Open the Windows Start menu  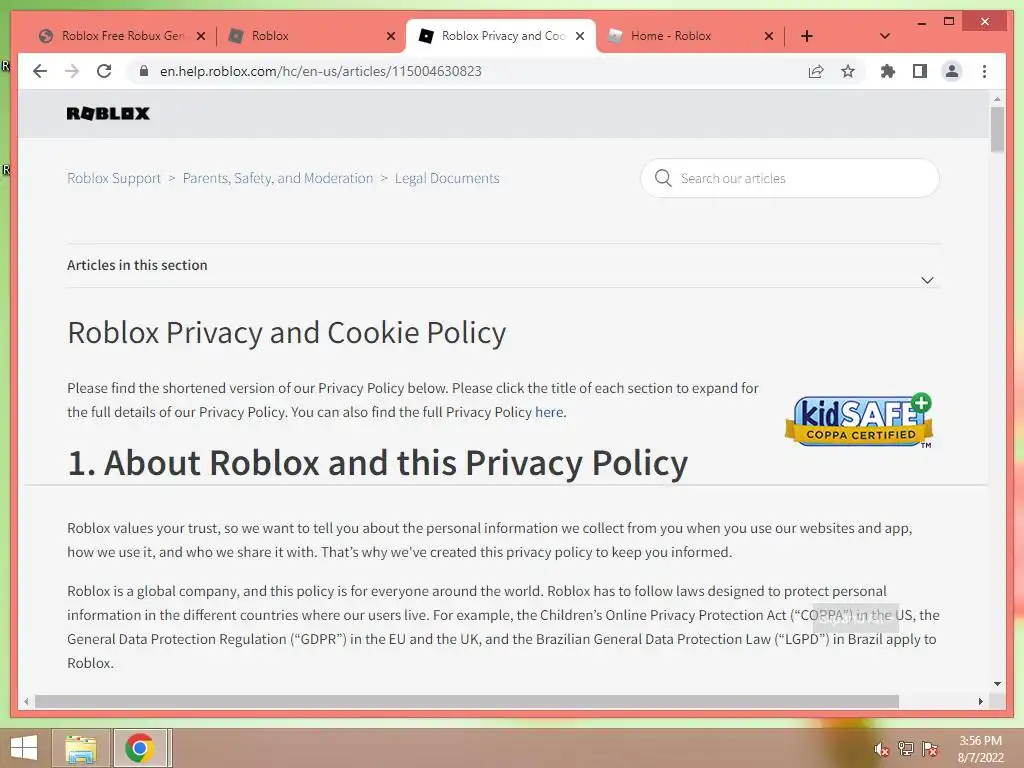point(24,748)
